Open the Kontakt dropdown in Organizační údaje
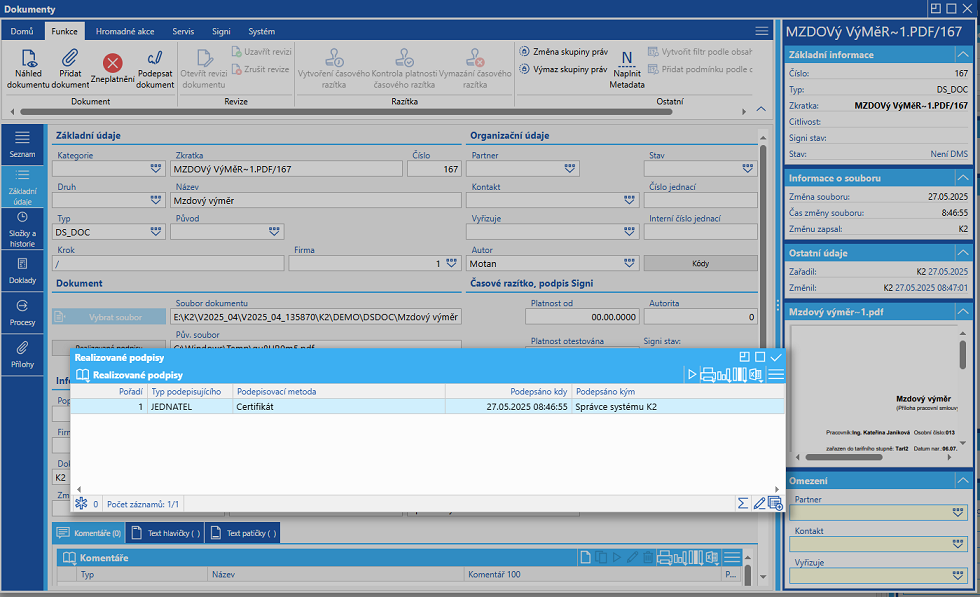 click(629, 200)
